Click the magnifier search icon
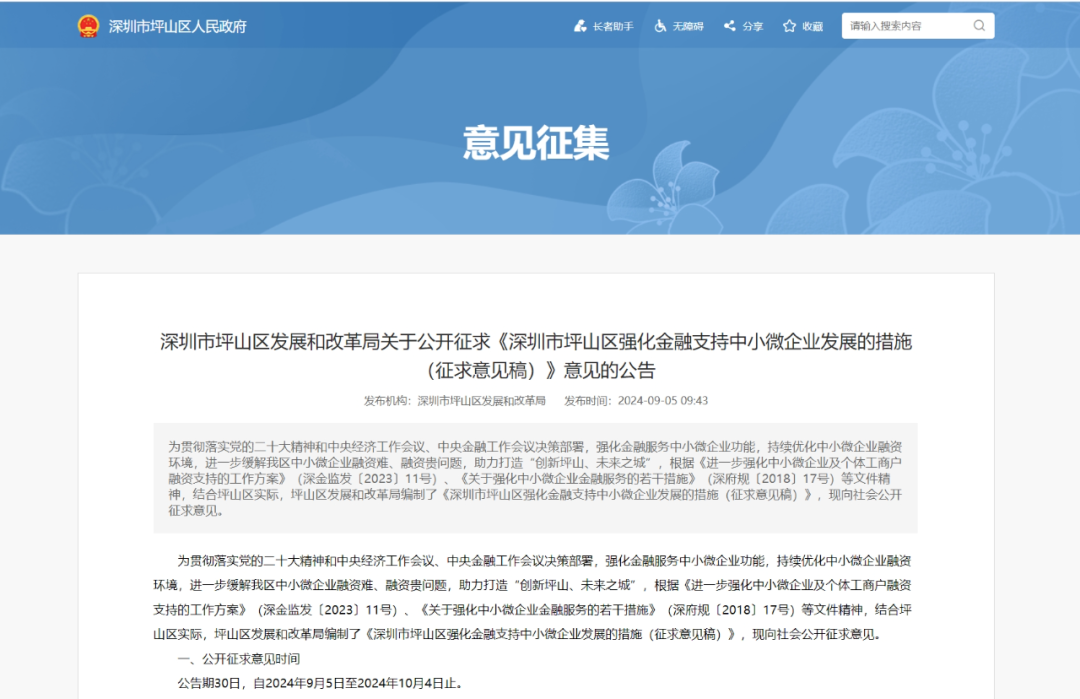Viewport: 1080px width, 699px height. pos(979,26)
